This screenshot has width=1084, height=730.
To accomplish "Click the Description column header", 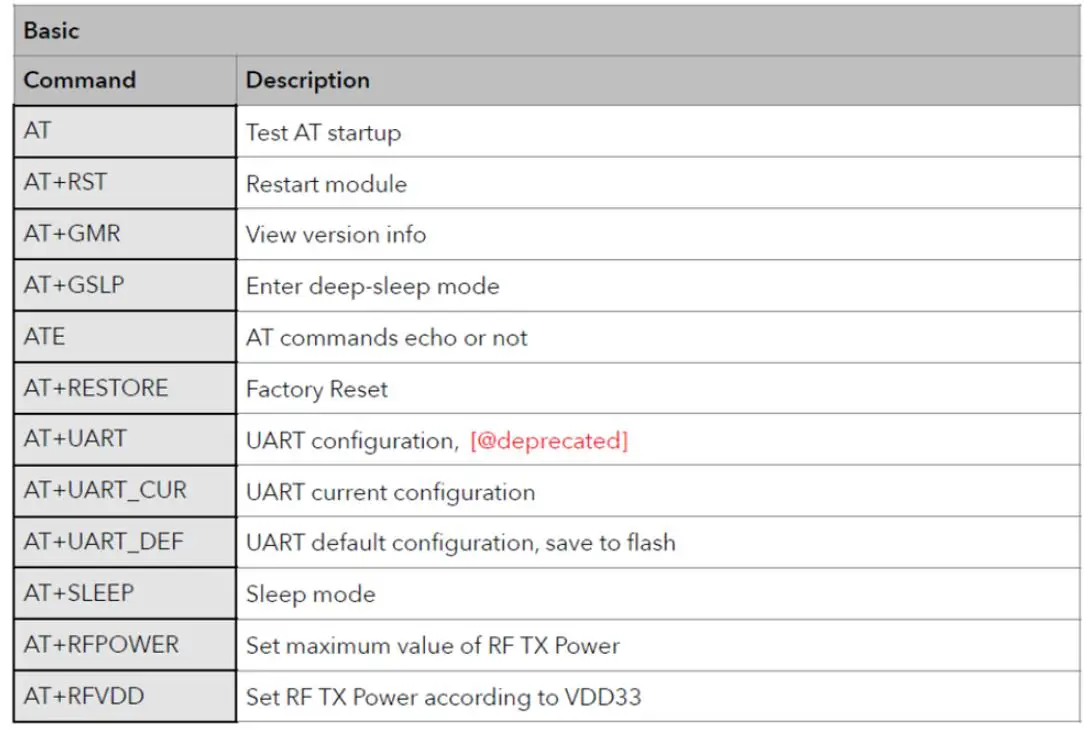I will [308, 80].
